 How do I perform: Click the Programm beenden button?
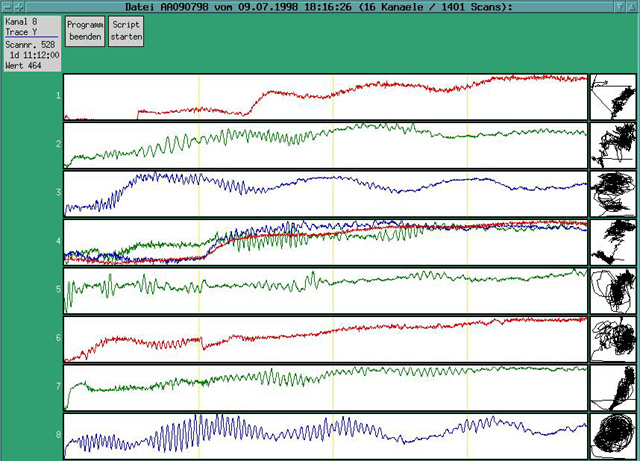tap(85, 31)
